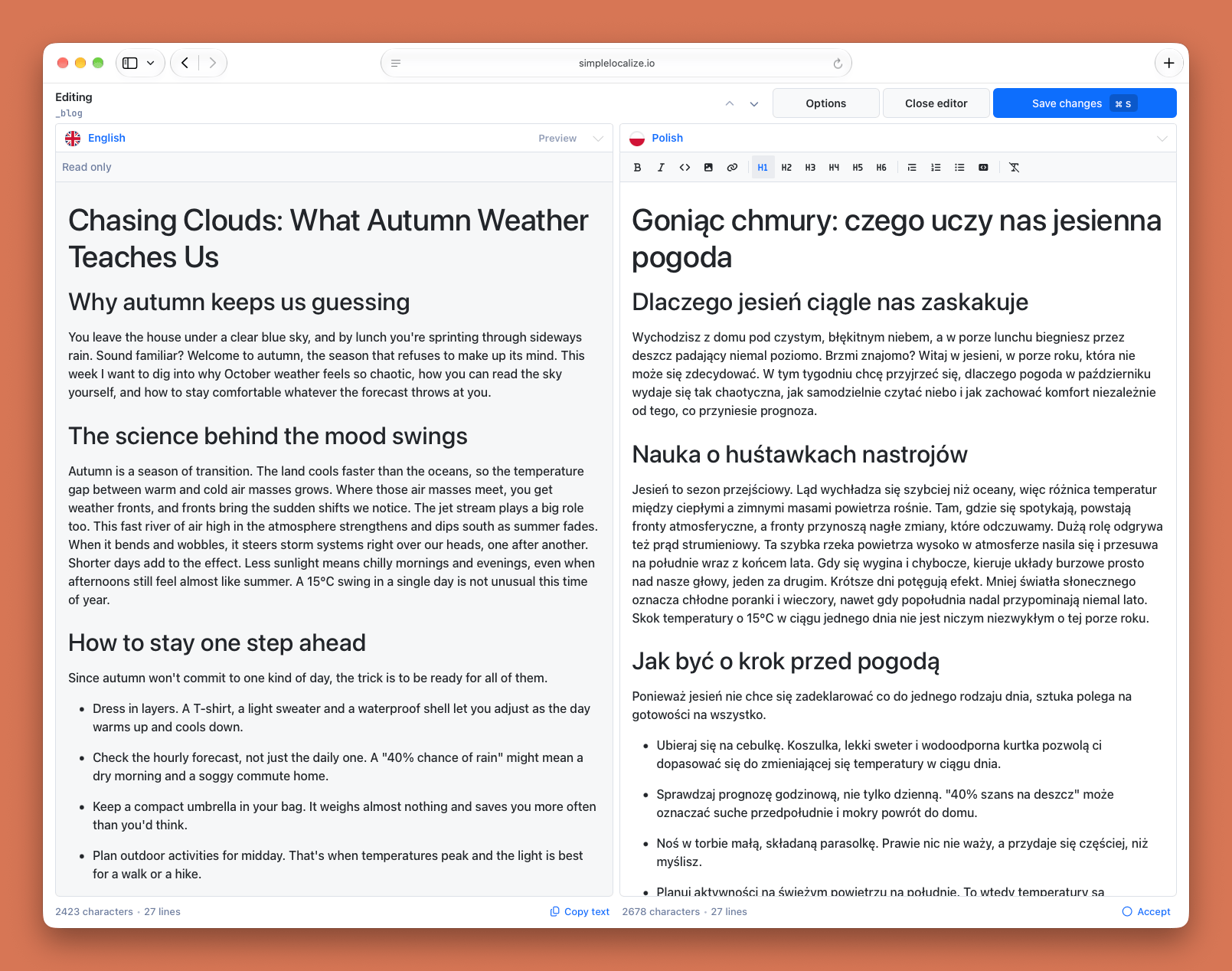This screenshot has height=971, width=1232.
Task: Click the '_blog' key label
Action: tap(69, 113)
